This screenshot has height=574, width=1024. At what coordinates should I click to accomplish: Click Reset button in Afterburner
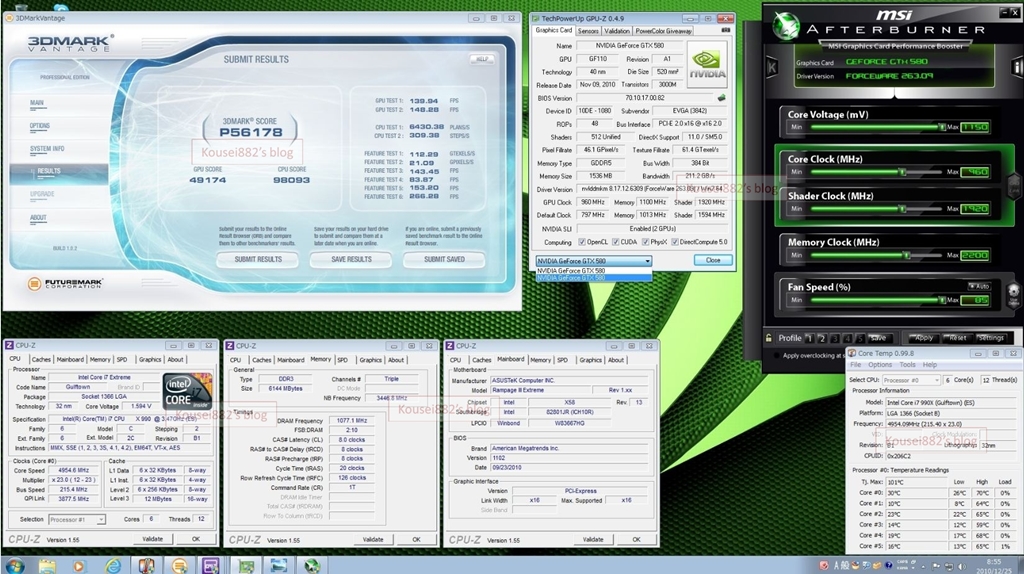957,338
